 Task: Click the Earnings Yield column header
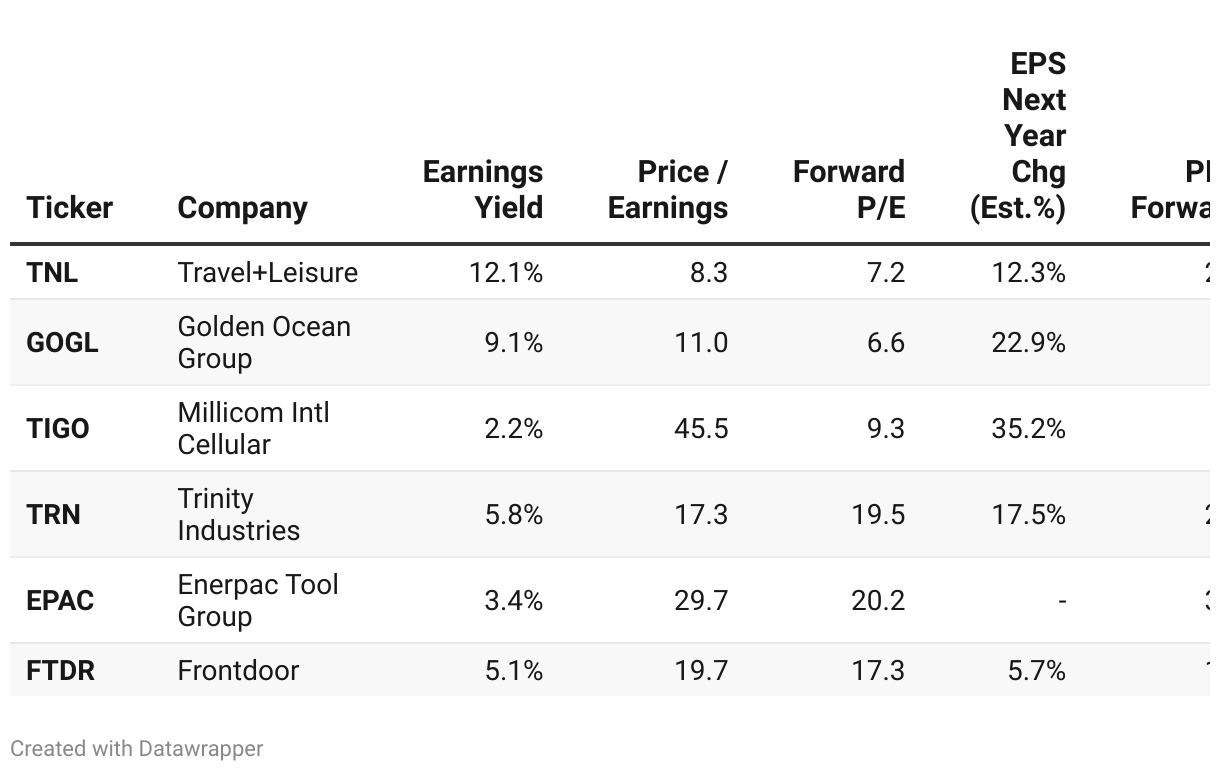tap(482, 189)
